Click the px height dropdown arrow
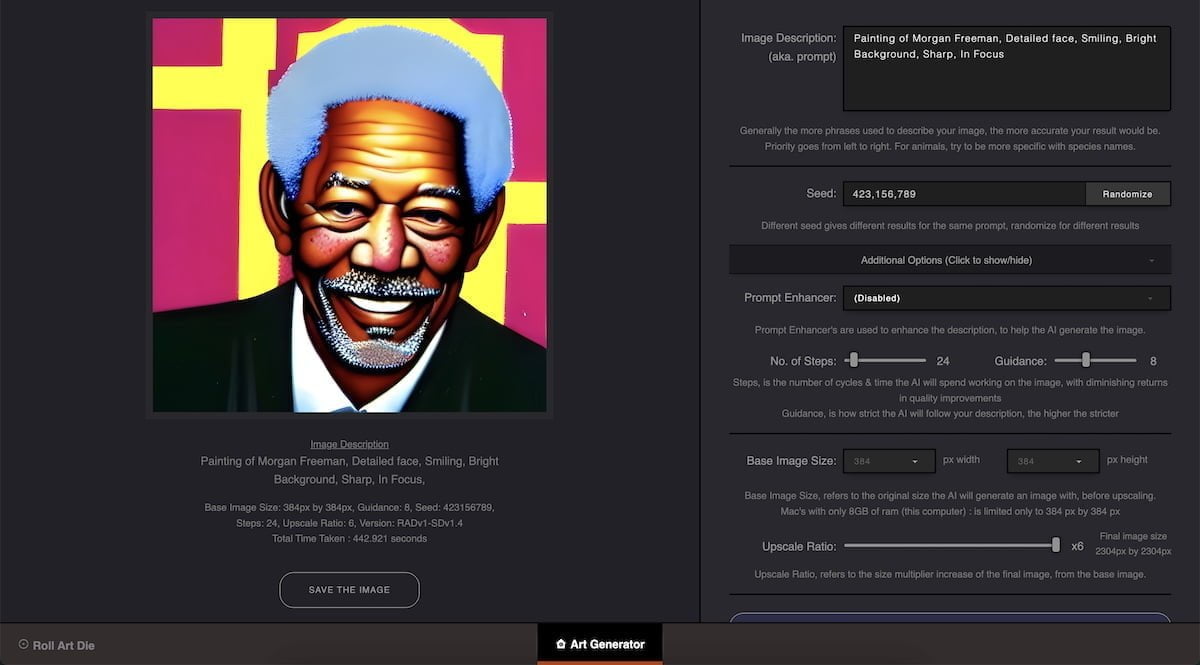This screenshot has height=665, width=1200. 1079,461
